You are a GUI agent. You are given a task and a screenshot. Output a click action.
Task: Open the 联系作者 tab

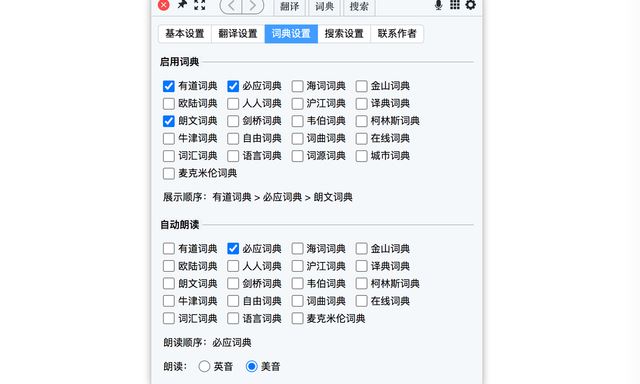[397, 33]
